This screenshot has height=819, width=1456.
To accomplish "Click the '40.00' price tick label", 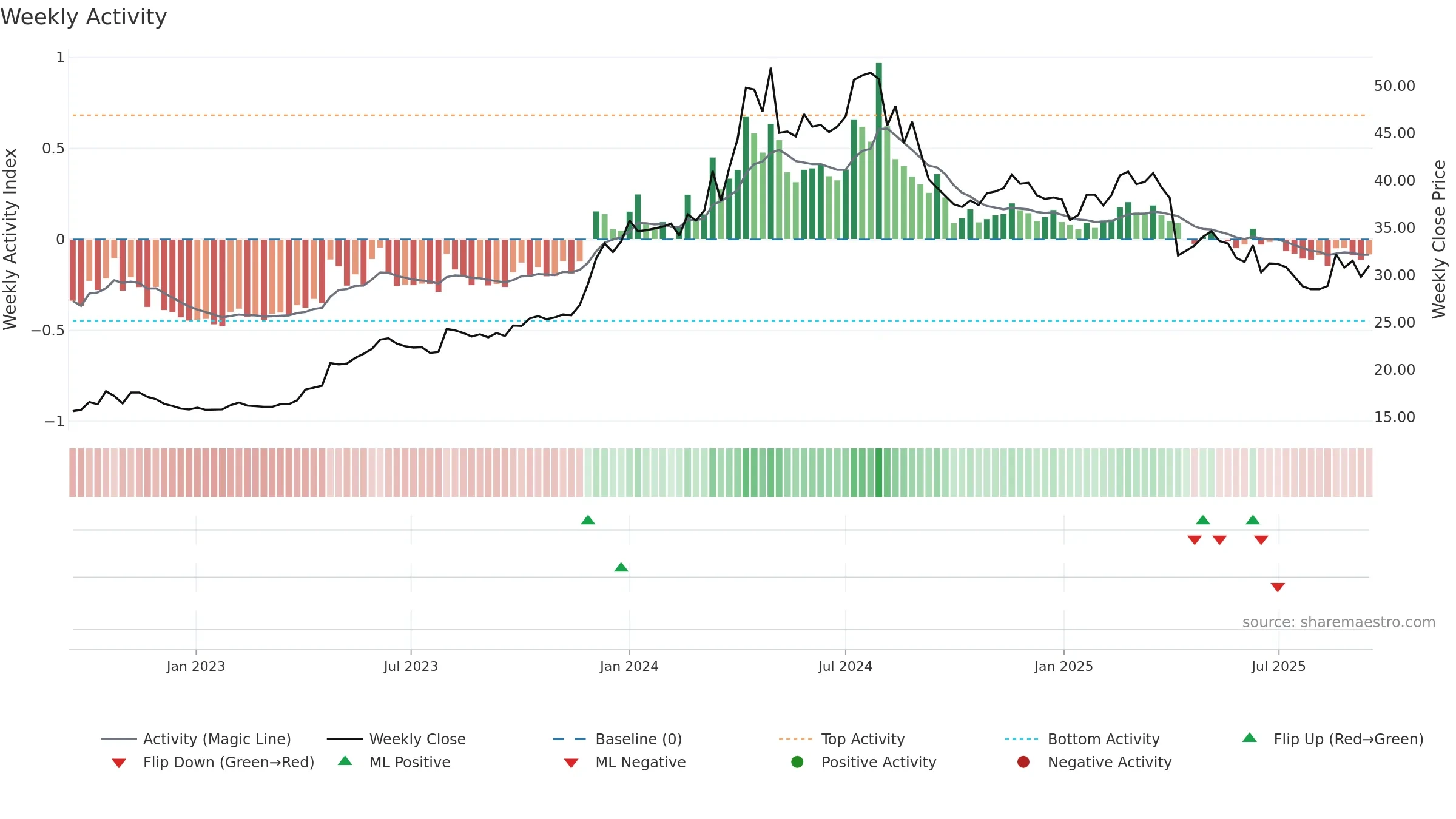I will [x=1395, y=181].
